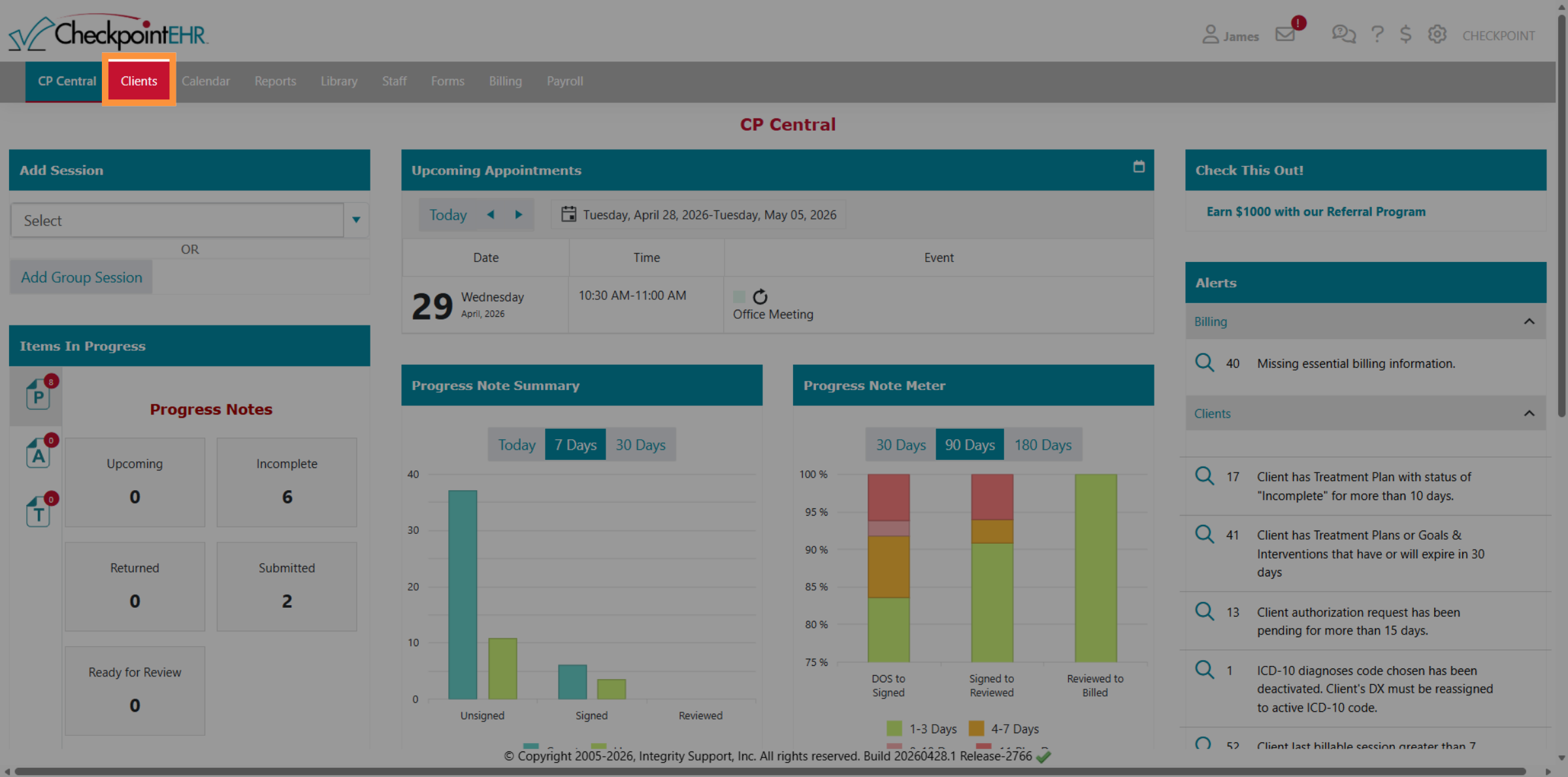Image resolution: width=1568 pixels, height=777 pixels.
Task: Search the expiring Treatment Plans or Goals alert
Action: pyautogui.click(x=1204, y=534)
